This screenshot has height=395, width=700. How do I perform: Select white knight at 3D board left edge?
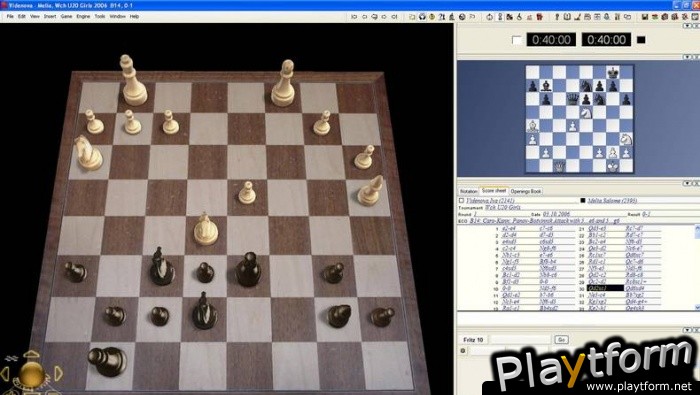[x=88, y=153]
